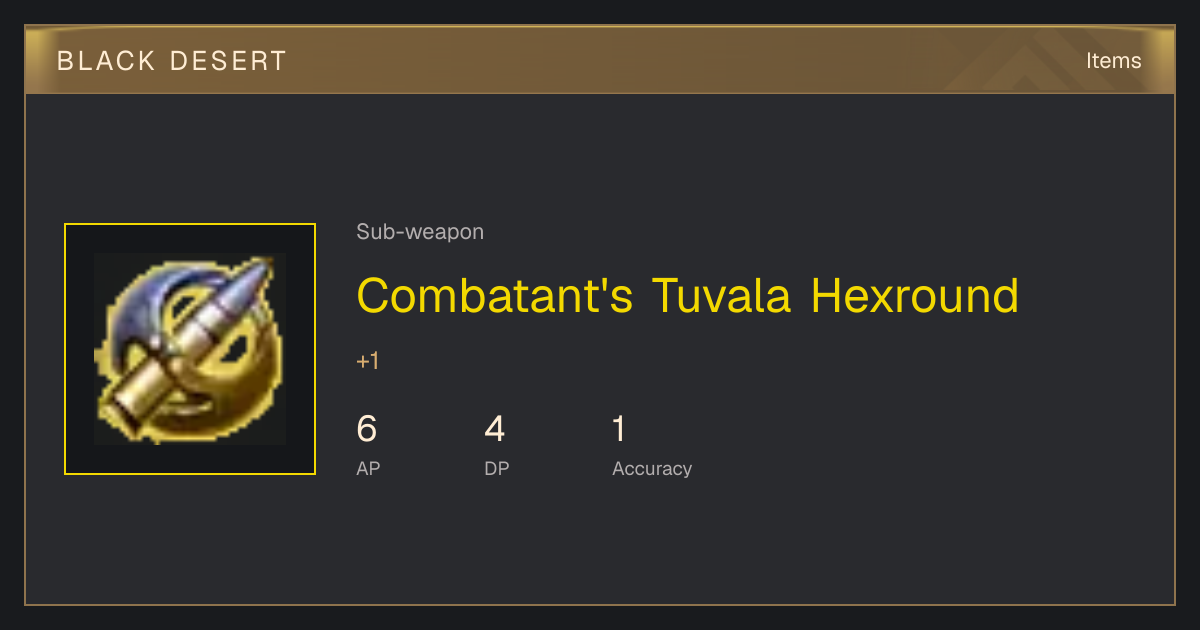Click the gold header banner bar
The width and height of the screenshot is (1200, 630).
[x=600, y=61]
